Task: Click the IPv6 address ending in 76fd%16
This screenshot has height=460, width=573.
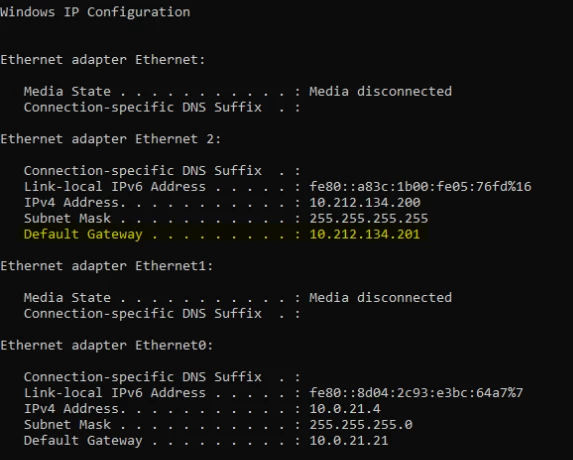Action: [420, 187]
